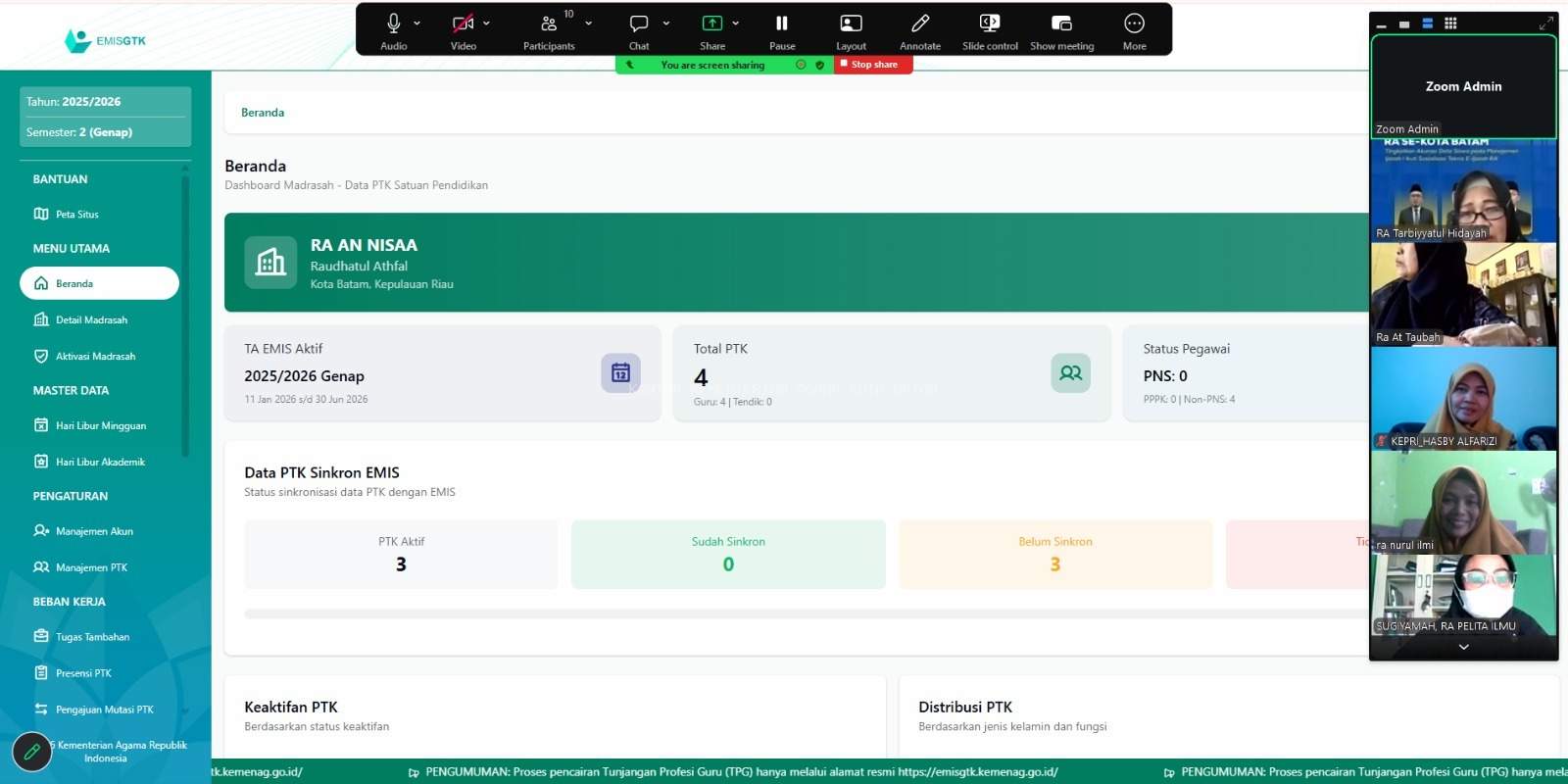Expand the Audio options arrow
Screen dimensions: 1568x784
click(416, 24)
